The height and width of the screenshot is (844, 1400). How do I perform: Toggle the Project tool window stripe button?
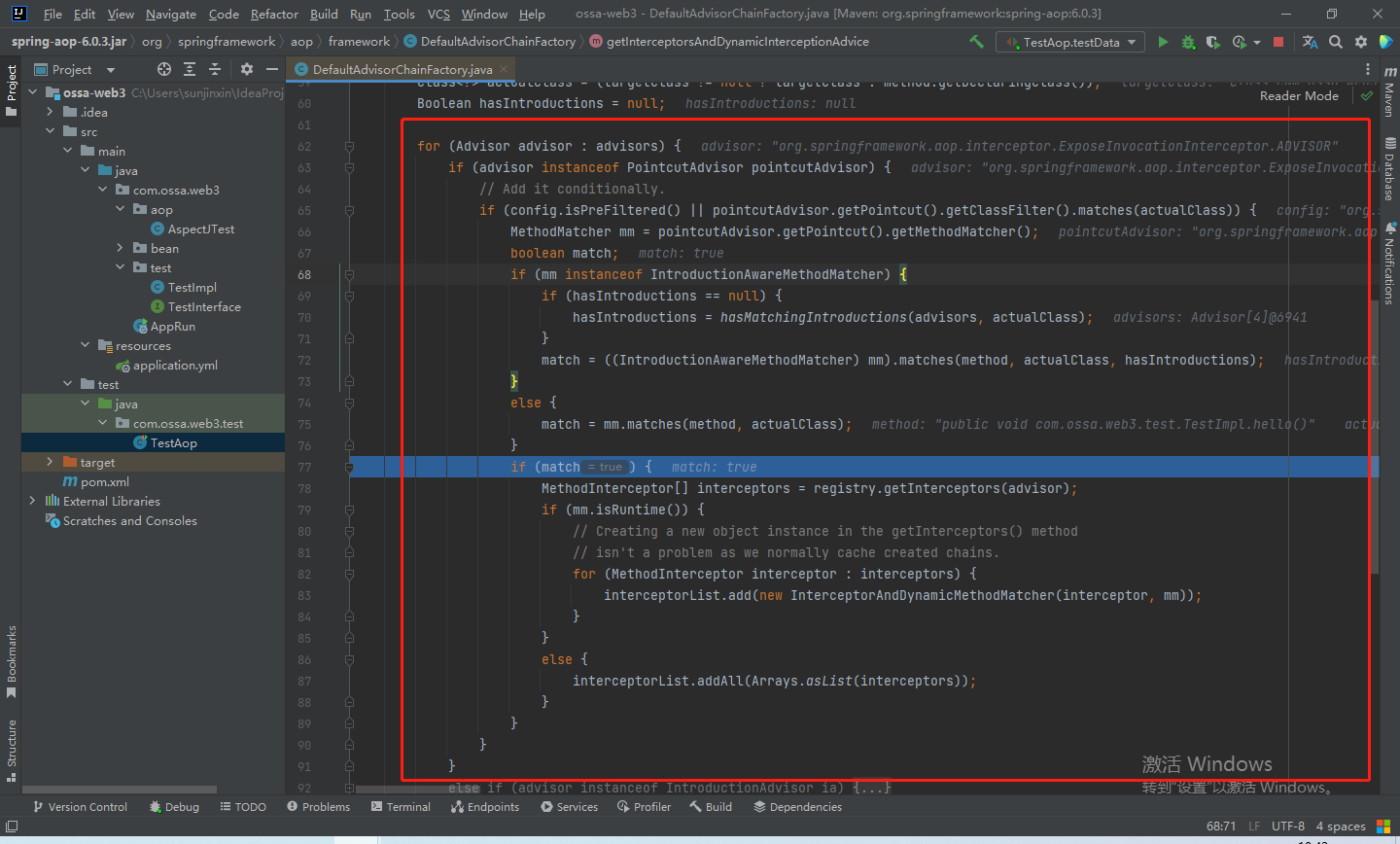12,90
